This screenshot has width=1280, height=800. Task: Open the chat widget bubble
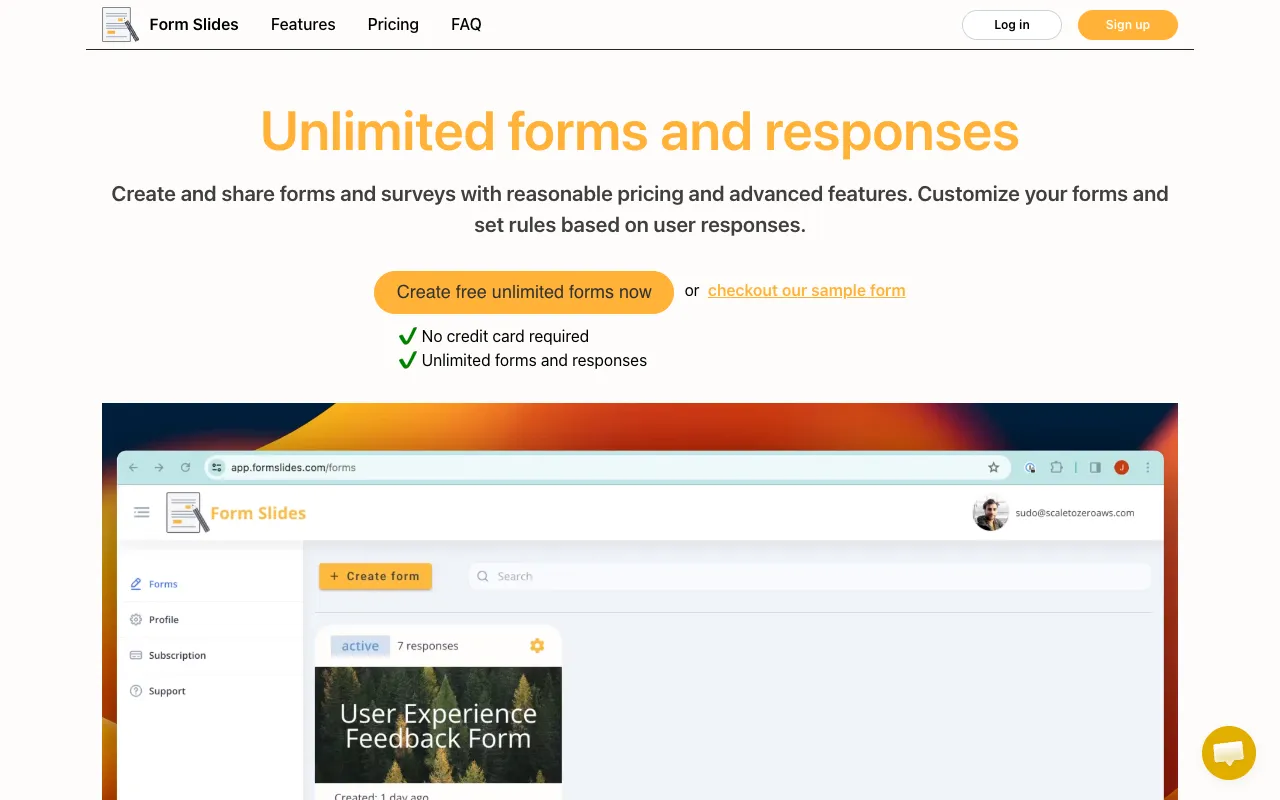click(1229, 753)
